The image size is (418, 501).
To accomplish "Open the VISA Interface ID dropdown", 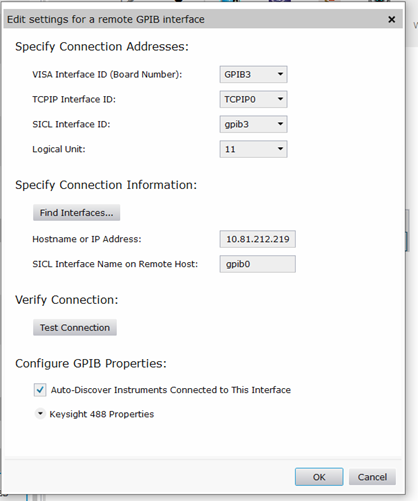I will (x=253, y=74).
